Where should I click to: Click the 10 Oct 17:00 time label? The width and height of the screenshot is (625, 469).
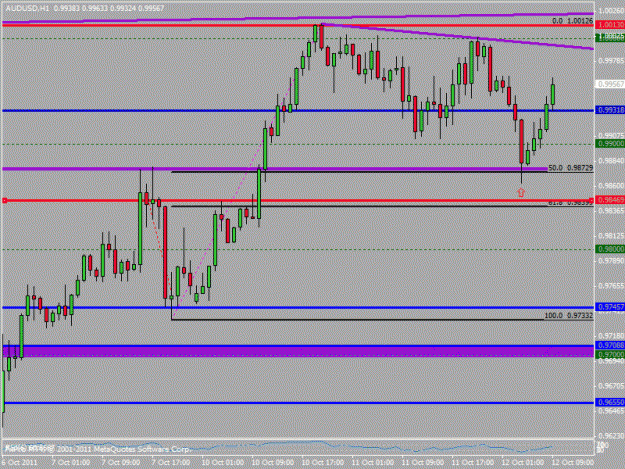point(322,463)
